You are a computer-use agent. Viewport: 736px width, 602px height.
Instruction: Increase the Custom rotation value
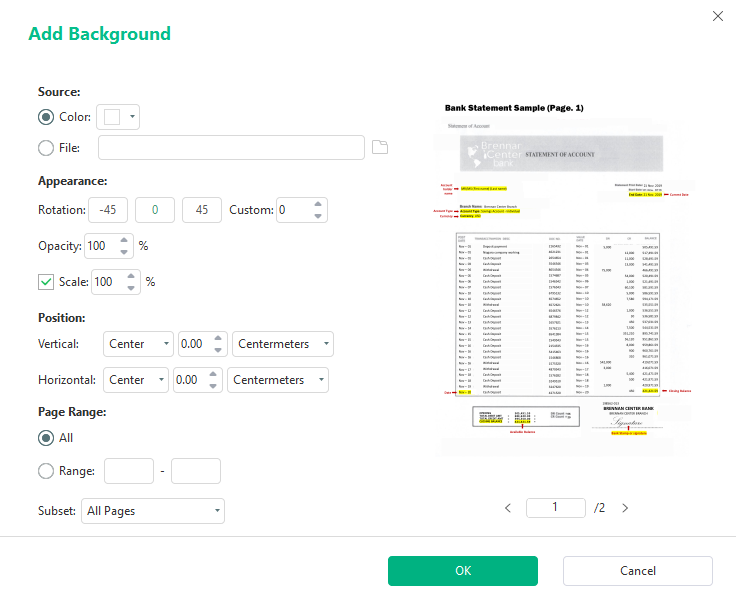318,204
